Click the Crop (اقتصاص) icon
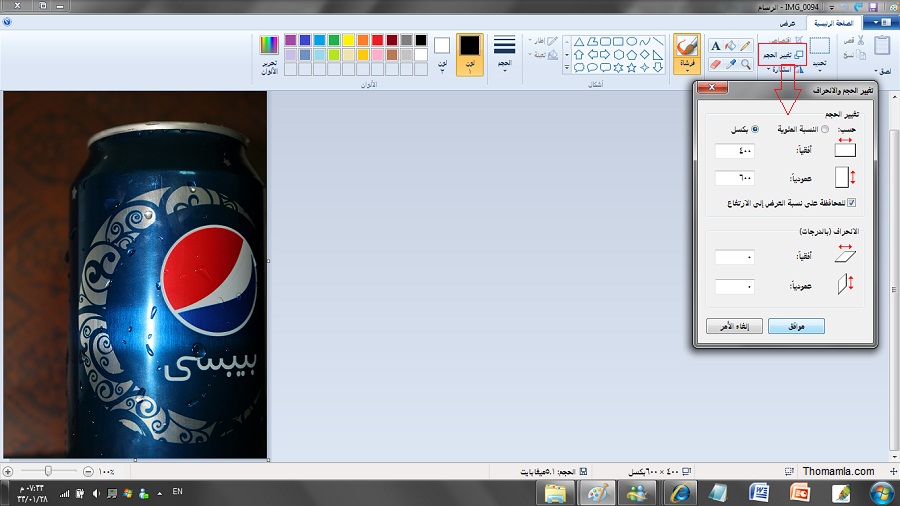 tap(798, 40)
